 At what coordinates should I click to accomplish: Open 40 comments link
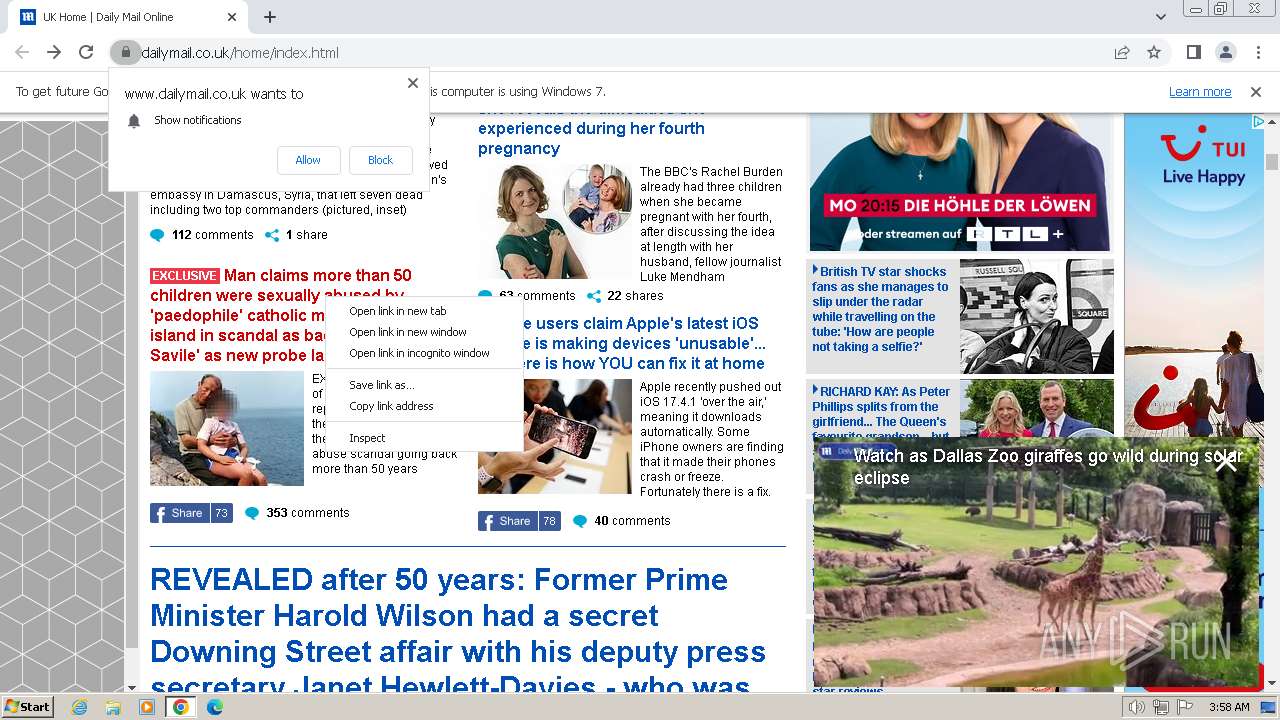(x=621, y=521)
